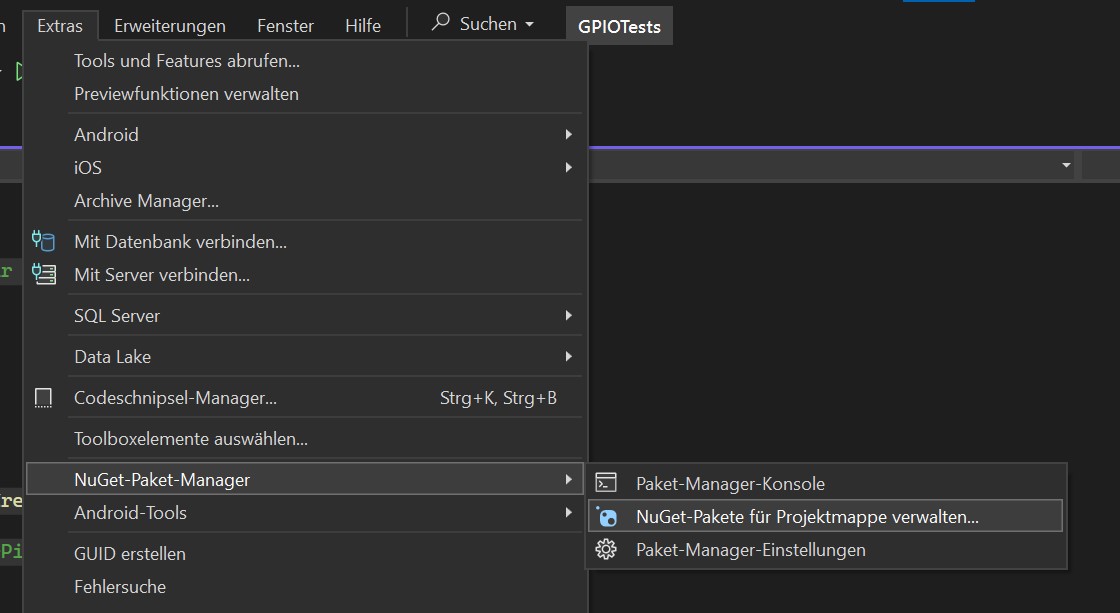The image size is (1120, 613).
Task: Expand the Android submenu arrow
Action: (x=568, y=135)
